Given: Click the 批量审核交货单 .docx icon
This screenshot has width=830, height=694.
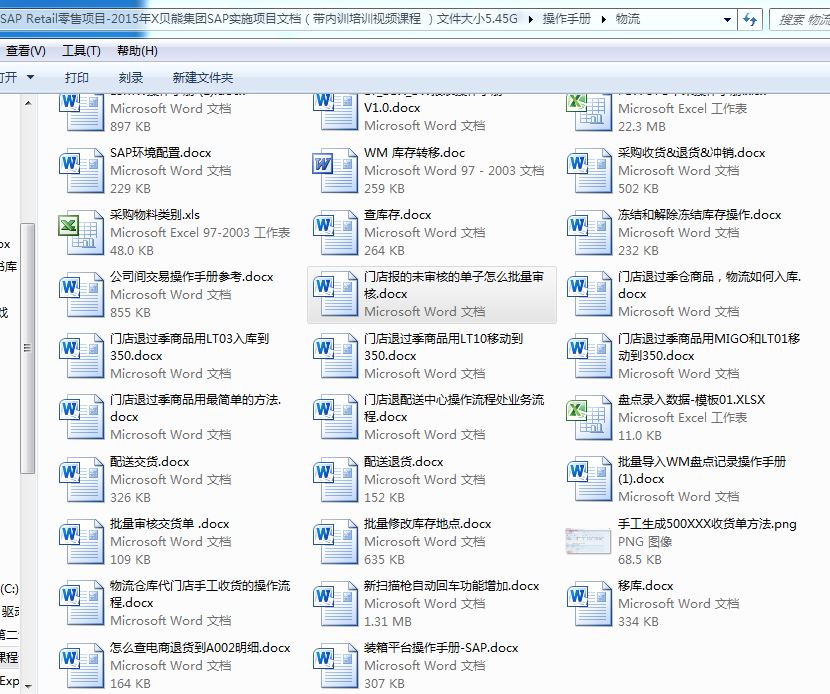Looking at the screenshot, I should click(81, 542).
